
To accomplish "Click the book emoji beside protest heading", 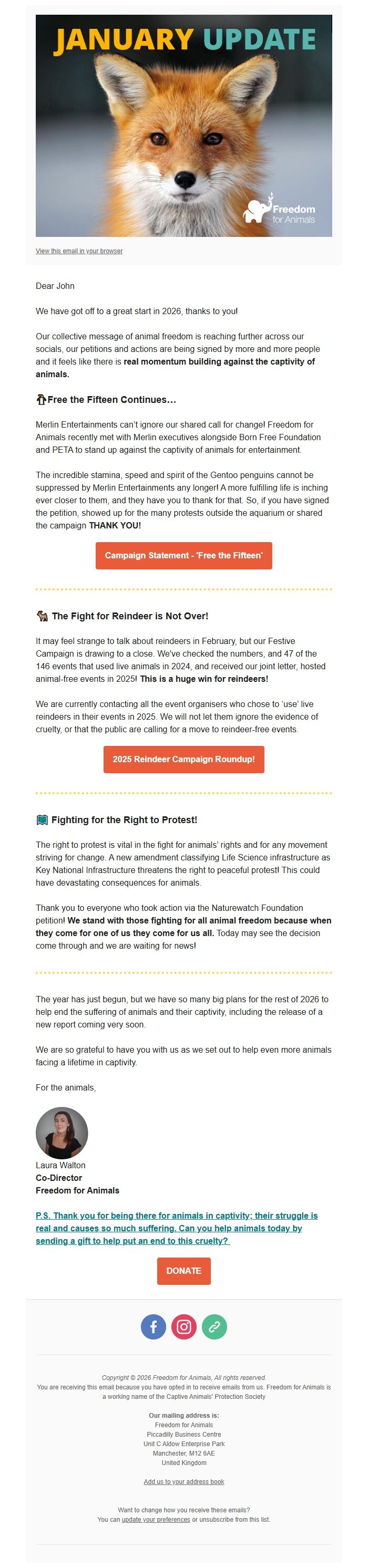I will [x=42, y=820].
